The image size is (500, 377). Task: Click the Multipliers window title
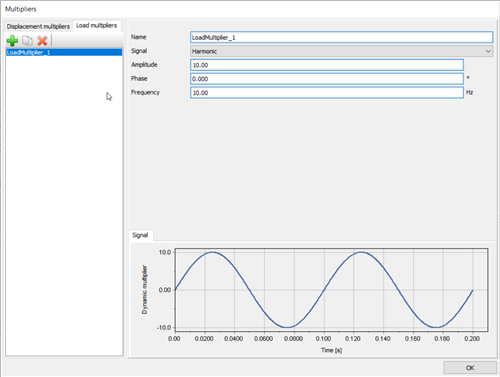21,9
